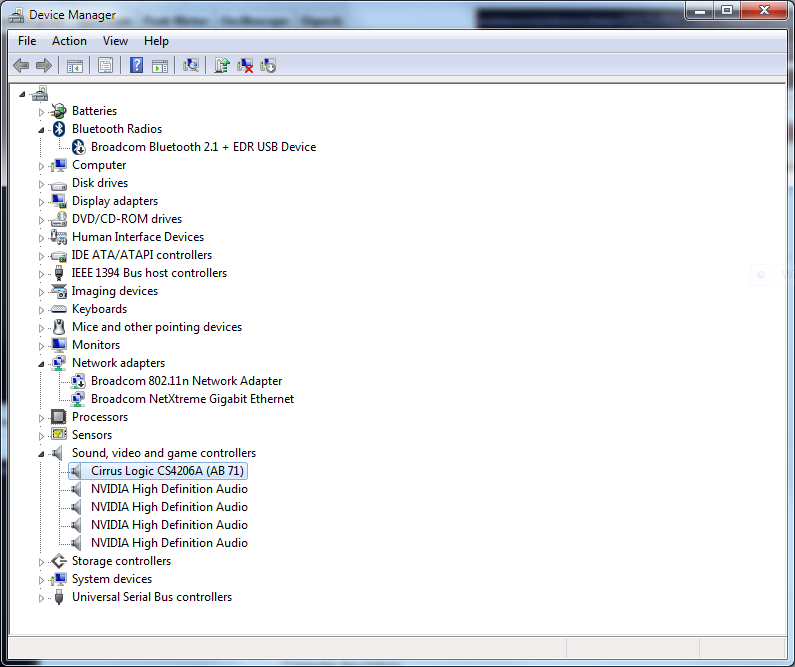Click the Uninstall device icon with red X
795x667 pixels.
pos(245,65)
